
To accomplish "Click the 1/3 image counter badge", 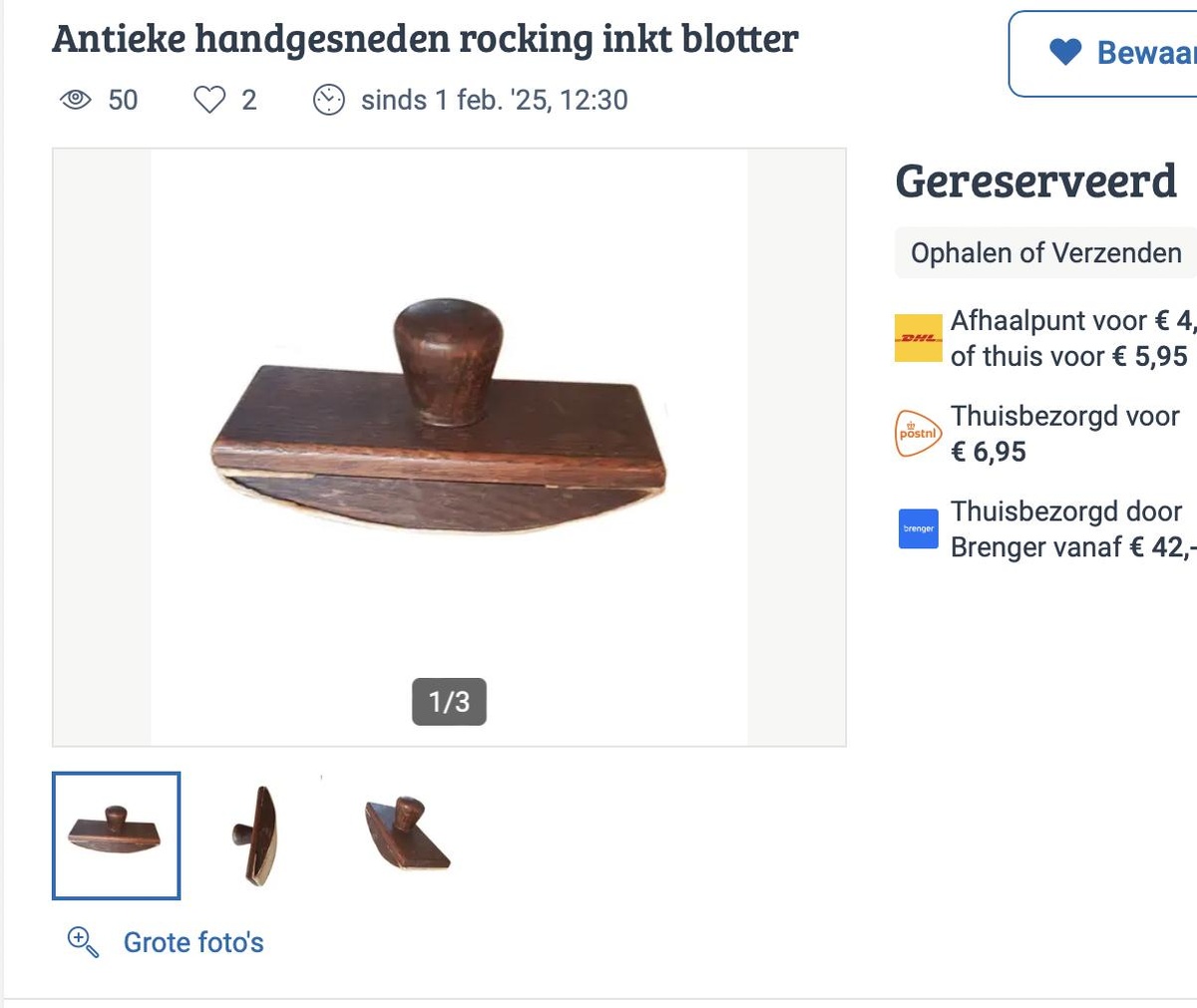I will pyautogui.click(x=449, y=702).
